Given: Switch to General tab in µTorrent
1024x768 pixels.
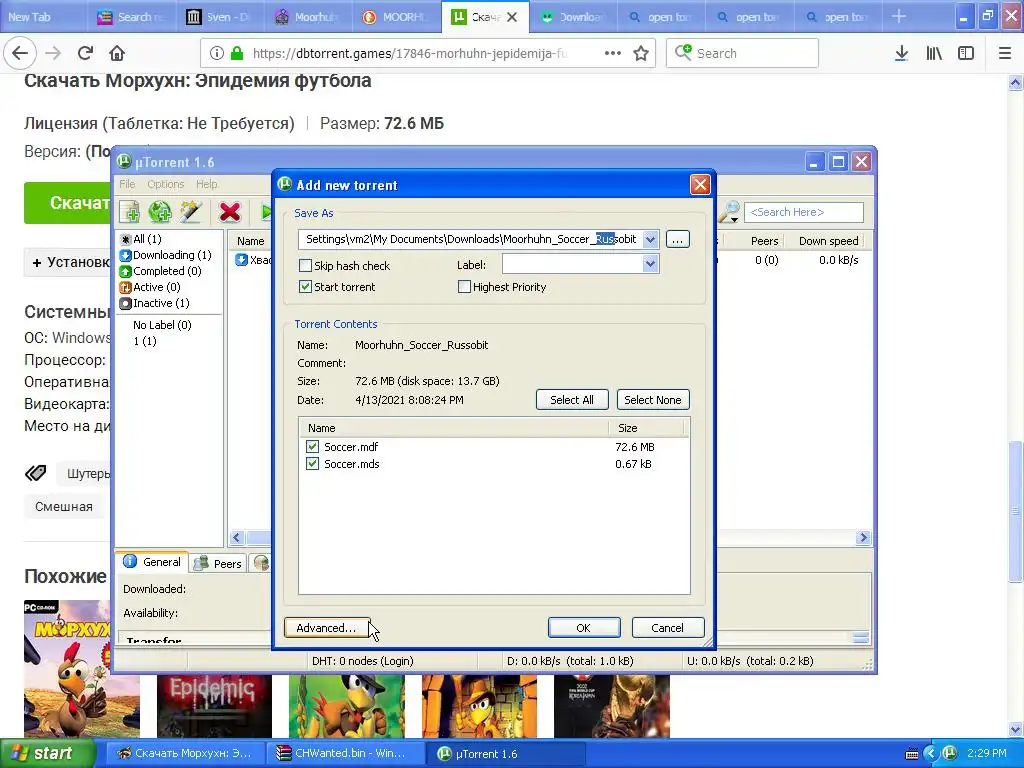Looking at the screenshot, I should [x=153, y=562].
